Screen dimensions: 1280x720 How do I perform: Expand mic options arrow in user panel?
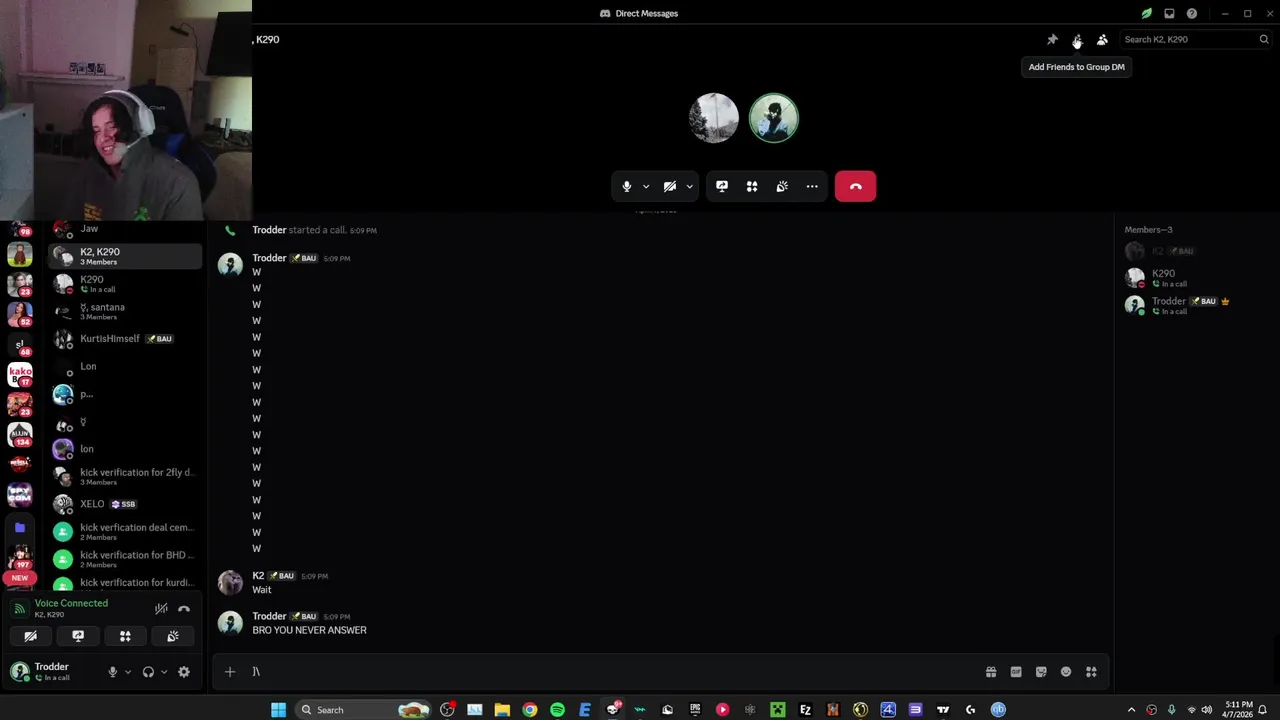[127, 672]
